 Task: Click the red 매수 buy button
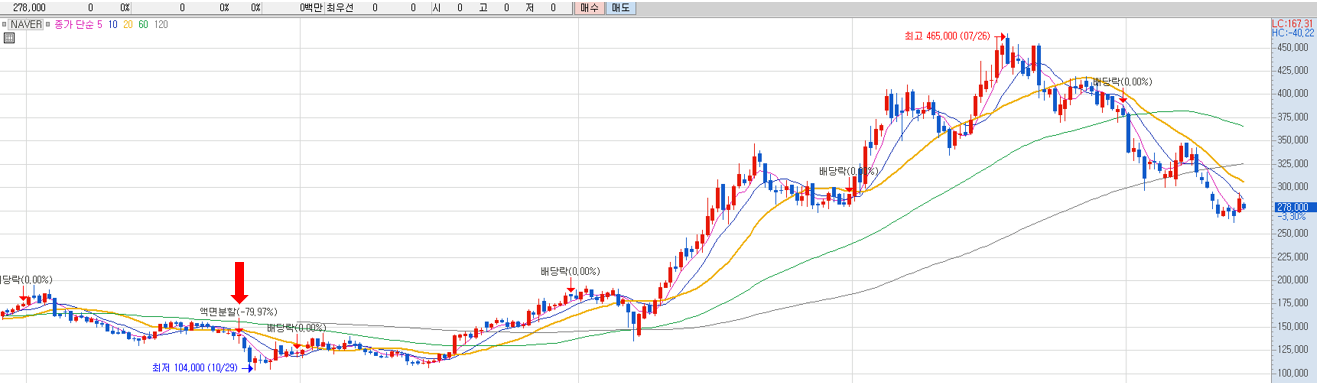click(x=590, y=7)
